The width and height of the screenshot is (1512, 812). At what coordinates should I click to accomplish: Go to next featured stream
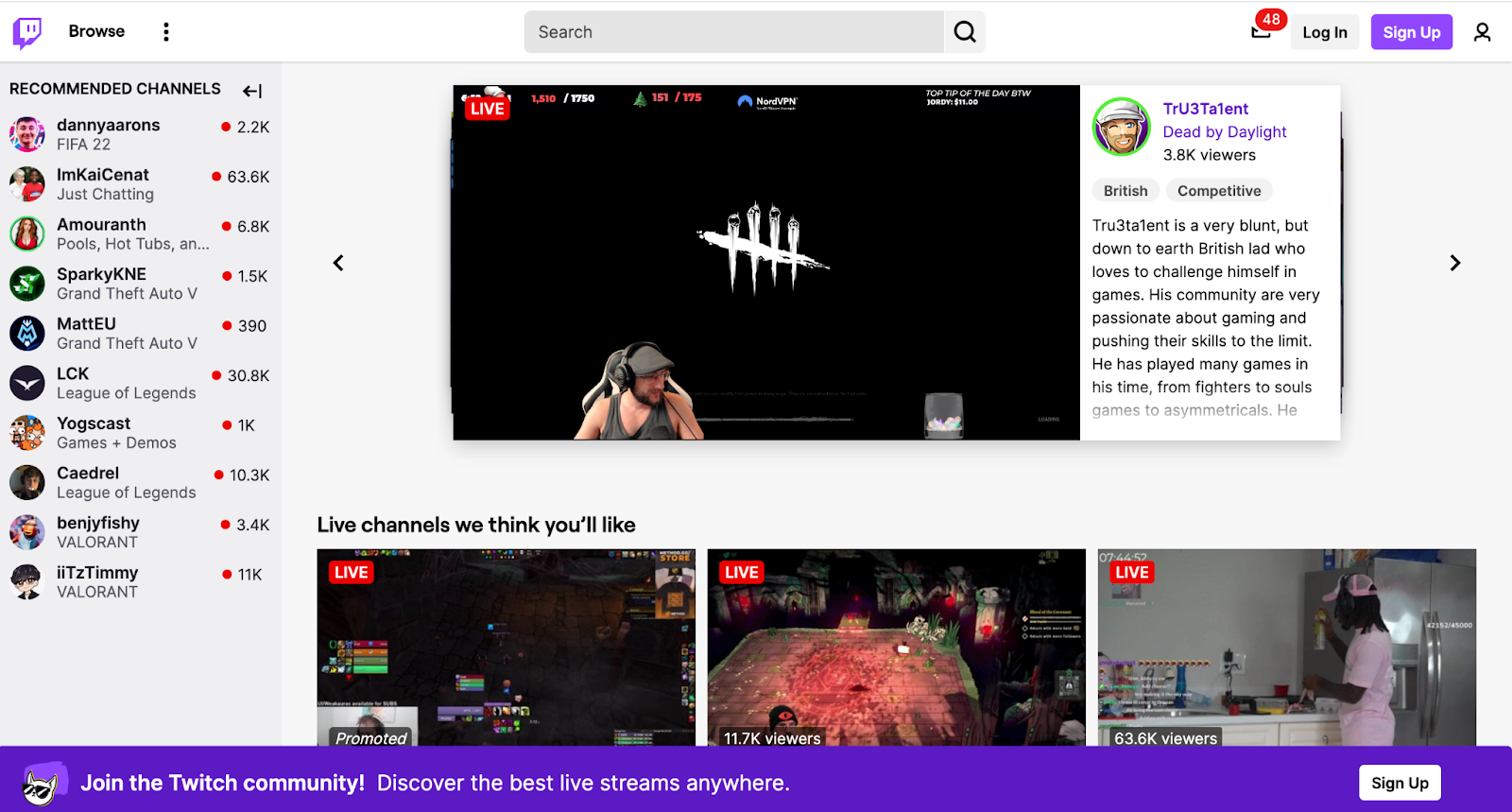click(1455, 263)
